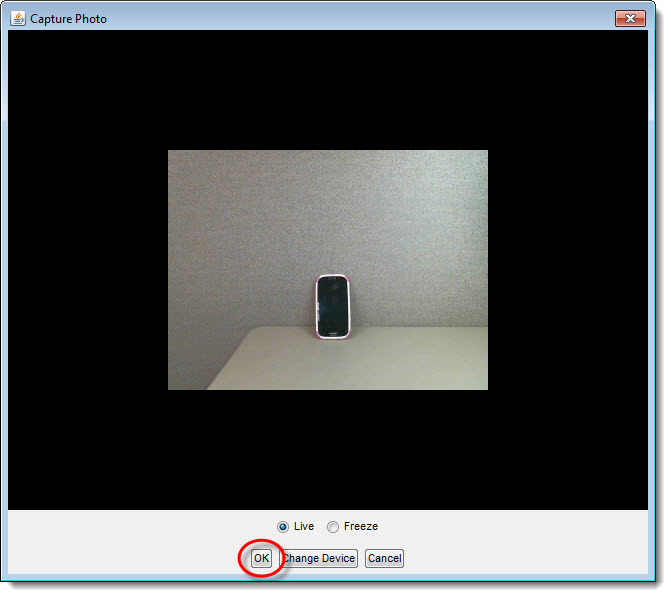671x597 pixels.
Task: Open the Change Device button
Action: (319, 558)
